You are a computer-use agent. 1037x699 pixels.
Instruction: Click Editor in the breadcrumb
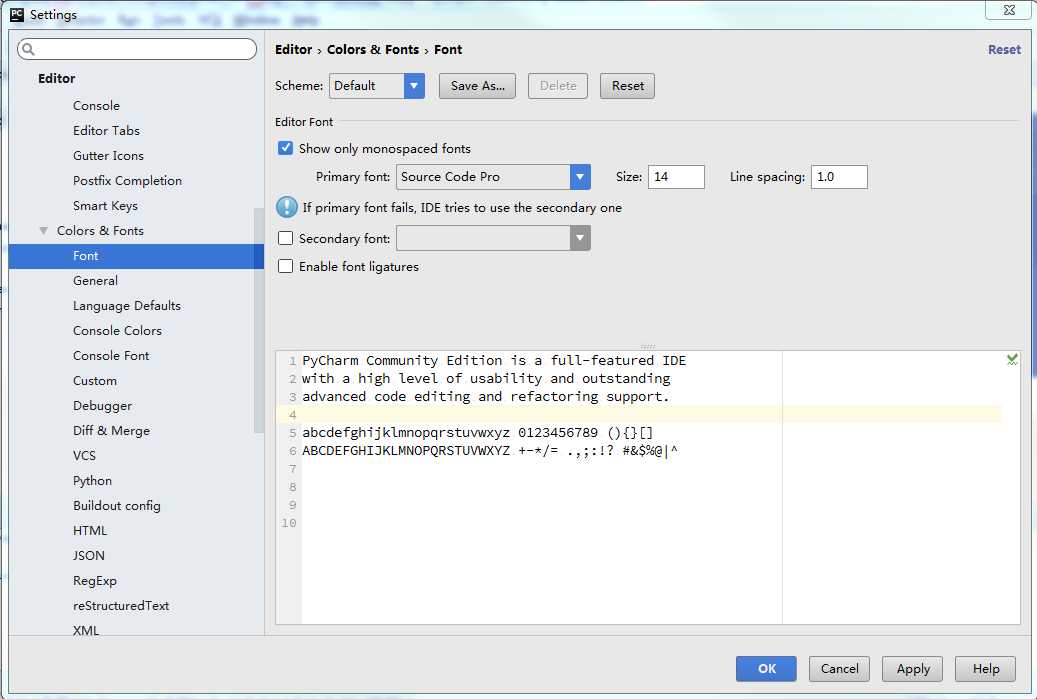(x=294, y=50)
